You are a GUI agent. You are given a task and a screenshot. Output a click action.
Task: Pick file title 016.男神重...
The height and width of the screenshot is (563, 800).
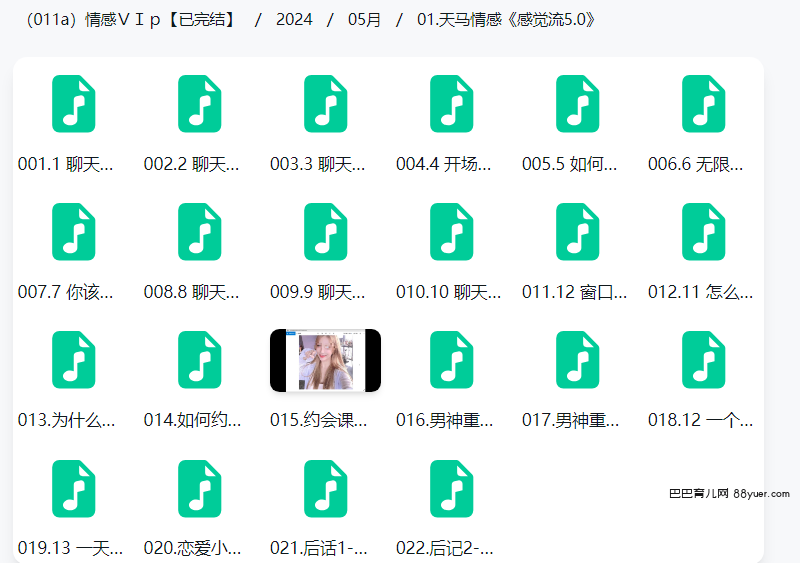(445, 421)
